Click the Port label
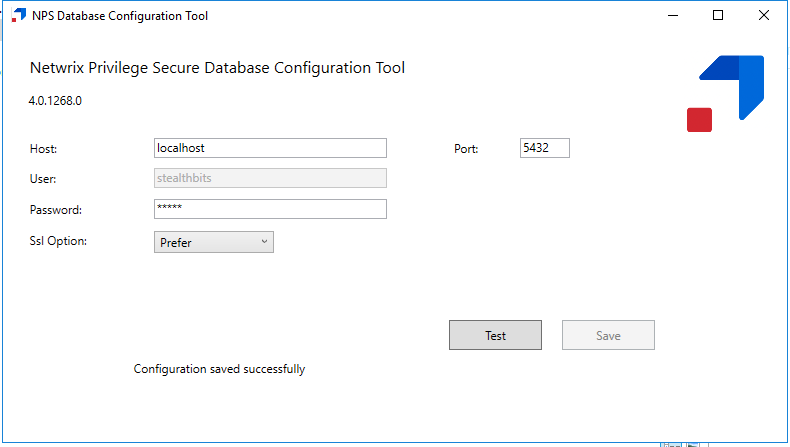 [466, 149]
